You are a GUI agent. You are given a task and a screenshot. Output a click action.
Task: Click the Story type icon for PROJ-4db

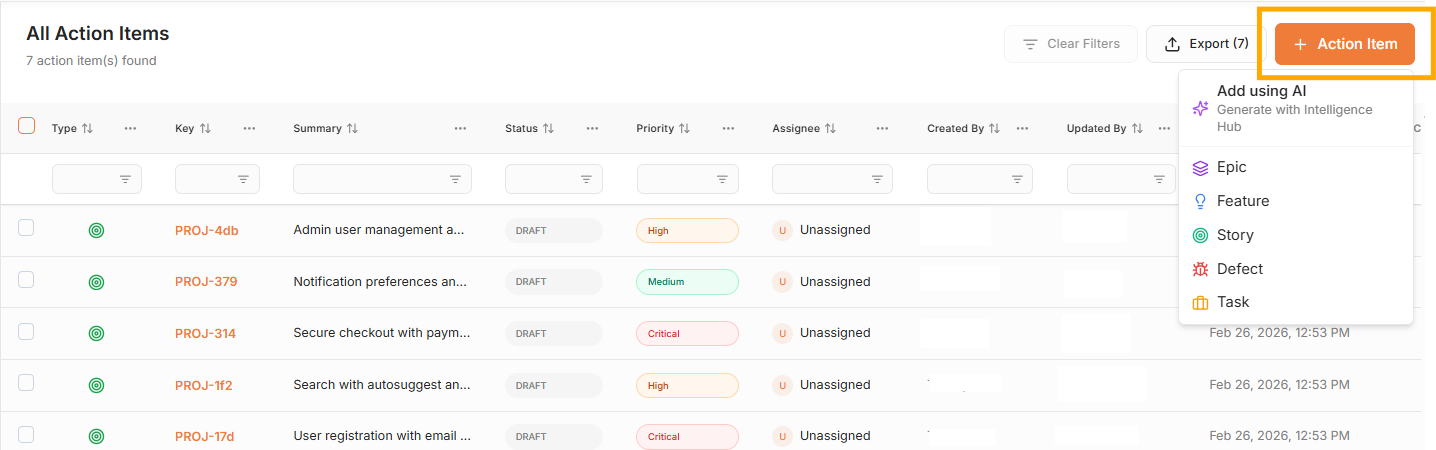click(x=96, y=230)
